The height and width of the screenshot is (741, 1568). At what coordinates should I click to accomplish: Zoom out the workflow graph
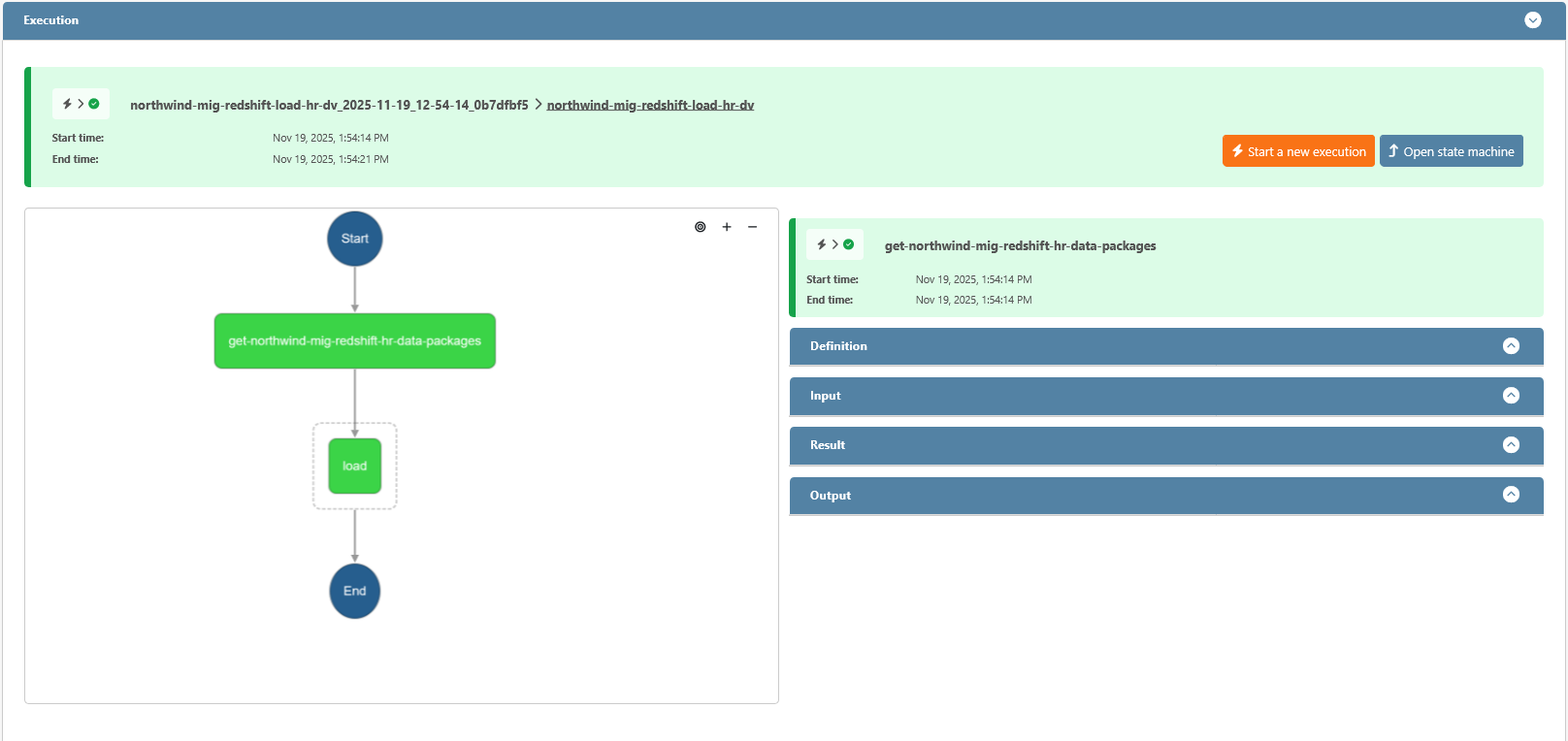[x=752, y=227]
